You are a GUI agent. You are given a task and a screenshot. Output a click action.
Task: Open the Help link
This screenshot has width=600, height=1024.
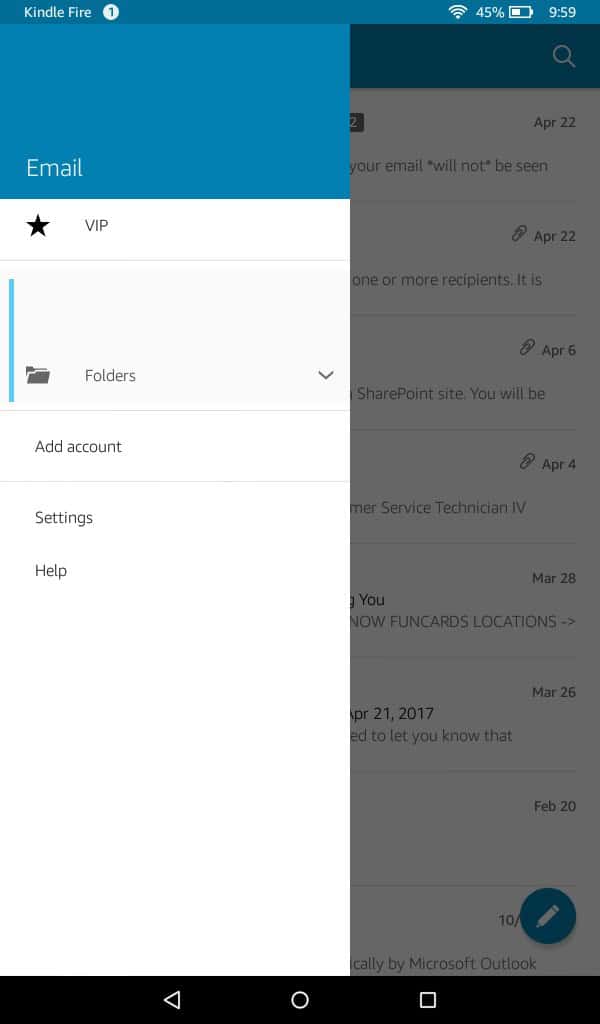[51, 571]
